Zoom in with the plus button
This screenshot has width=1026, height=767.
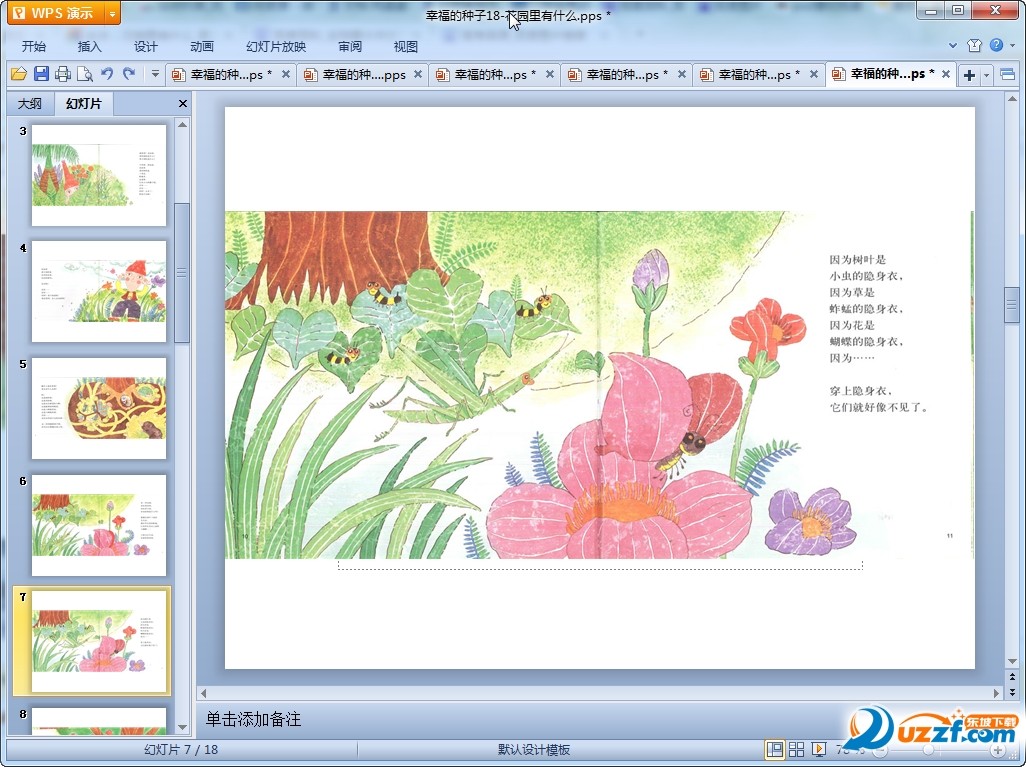pyautogui.click(x=997, y=750)
